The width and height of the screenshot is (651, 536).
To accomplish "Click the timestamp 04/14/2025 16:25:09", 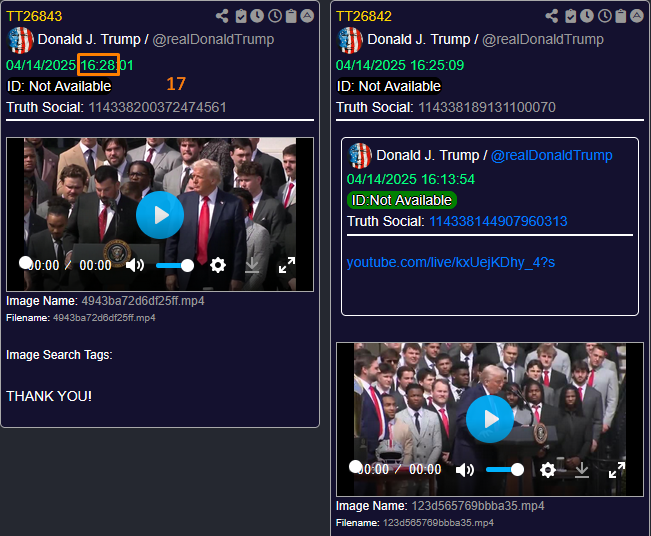I will point(400,65).
